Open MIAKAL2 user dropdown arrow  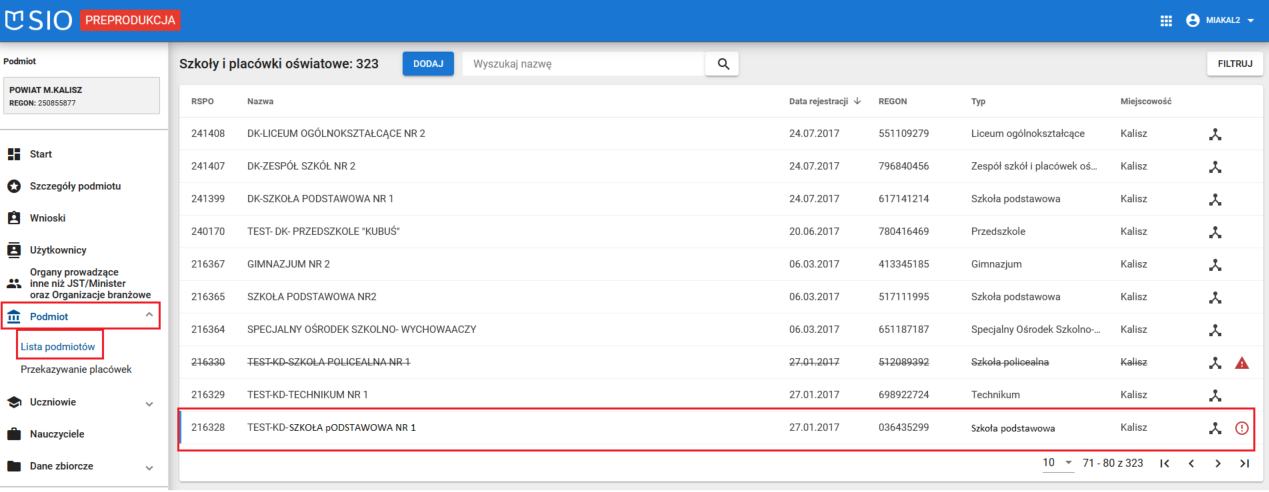point(1250,20)
